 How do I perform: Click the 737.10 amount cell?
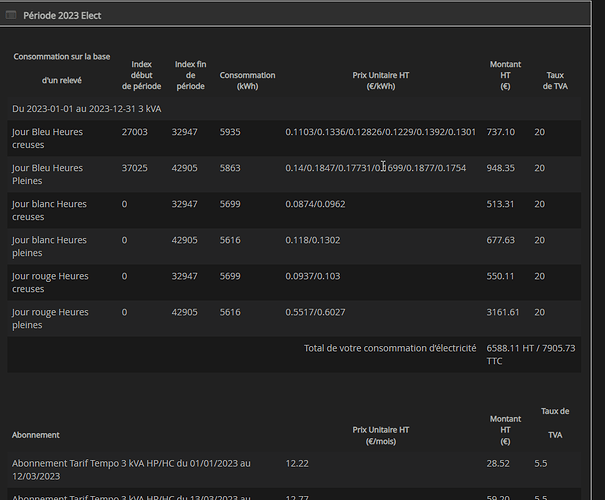click(x=500, y=132)
